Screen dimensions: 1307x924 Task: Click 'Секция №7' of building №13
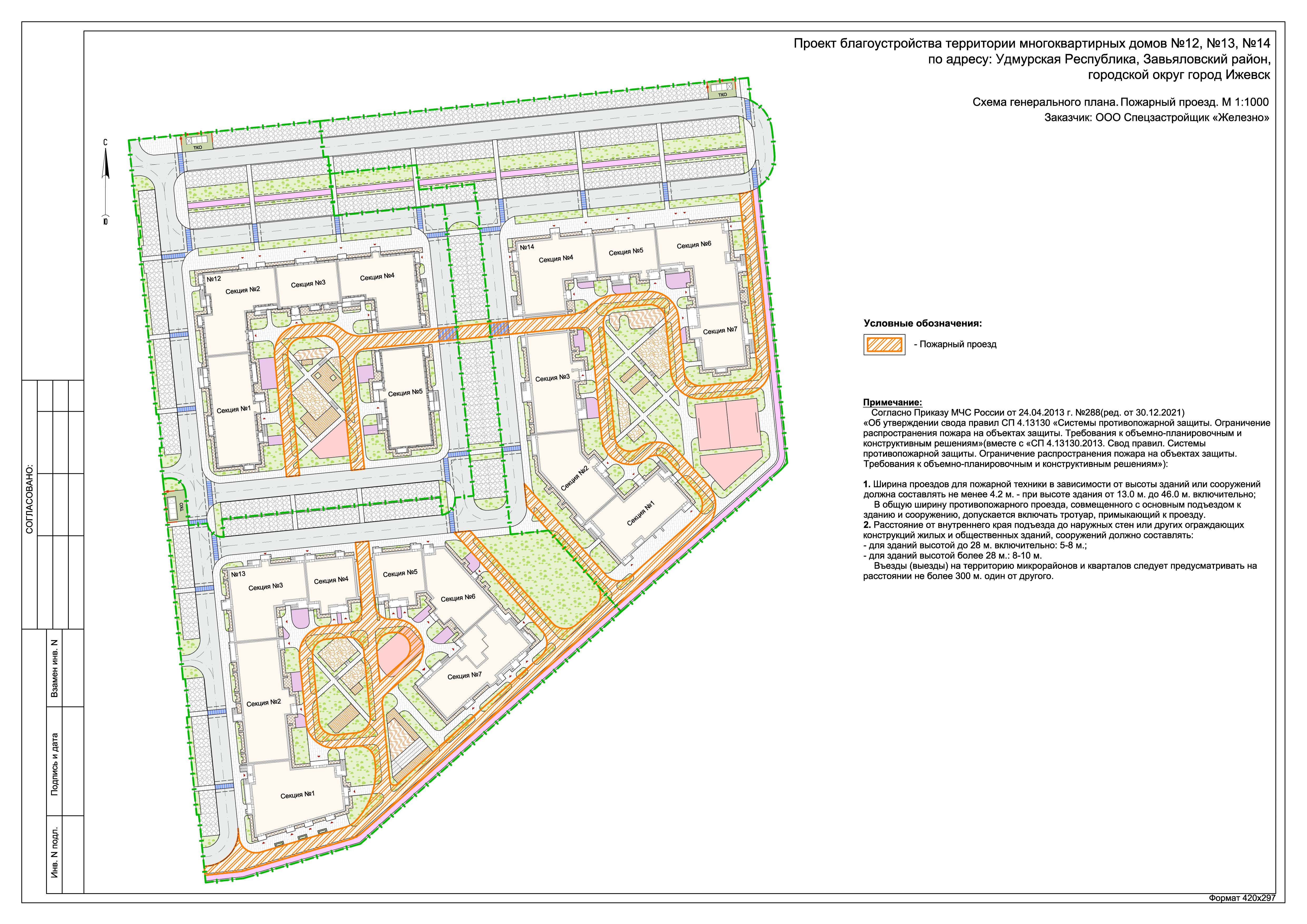point(464,675)
